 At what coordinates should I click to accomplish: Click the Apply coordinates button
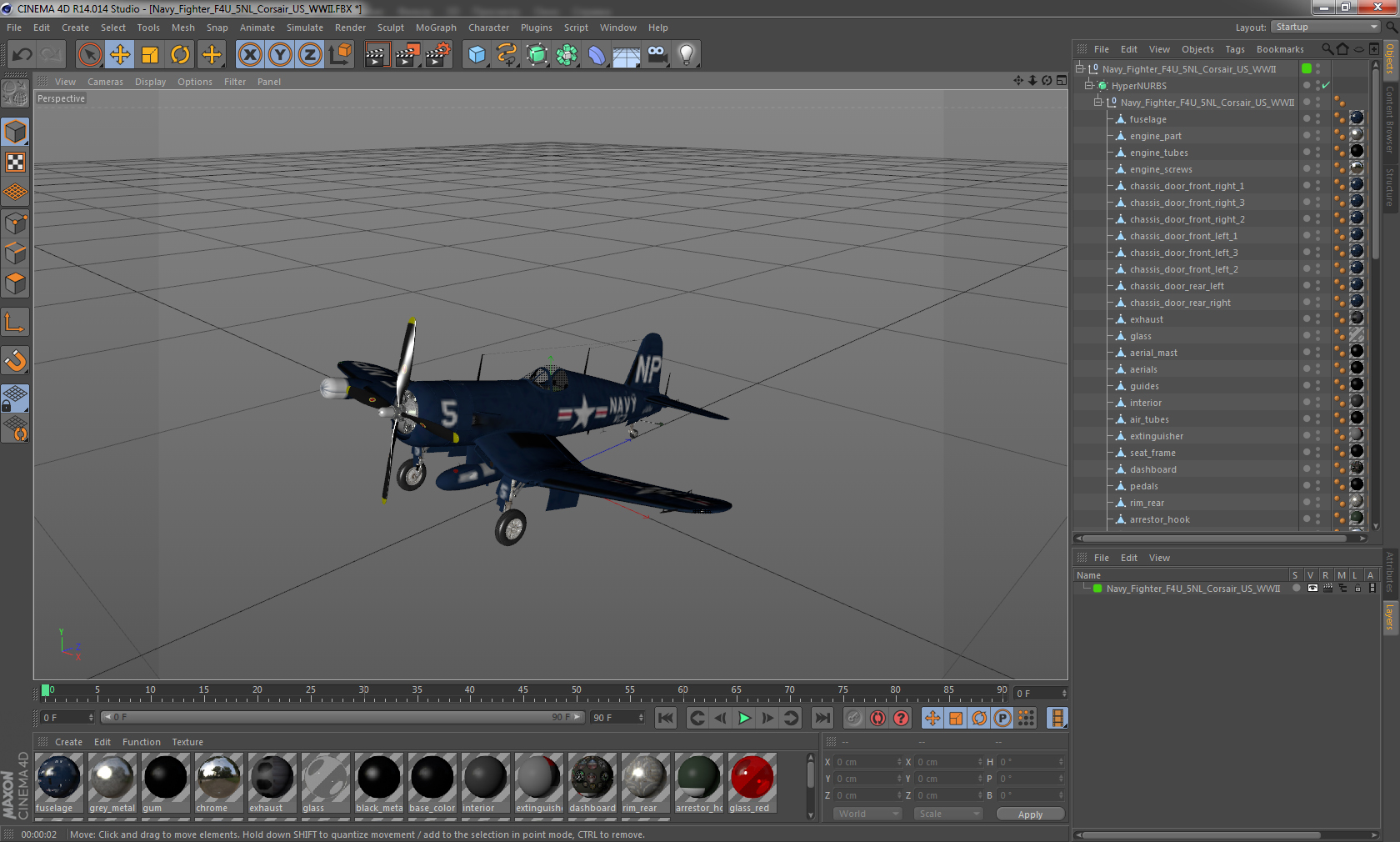pyautogui.click(x=1030, y=814)
